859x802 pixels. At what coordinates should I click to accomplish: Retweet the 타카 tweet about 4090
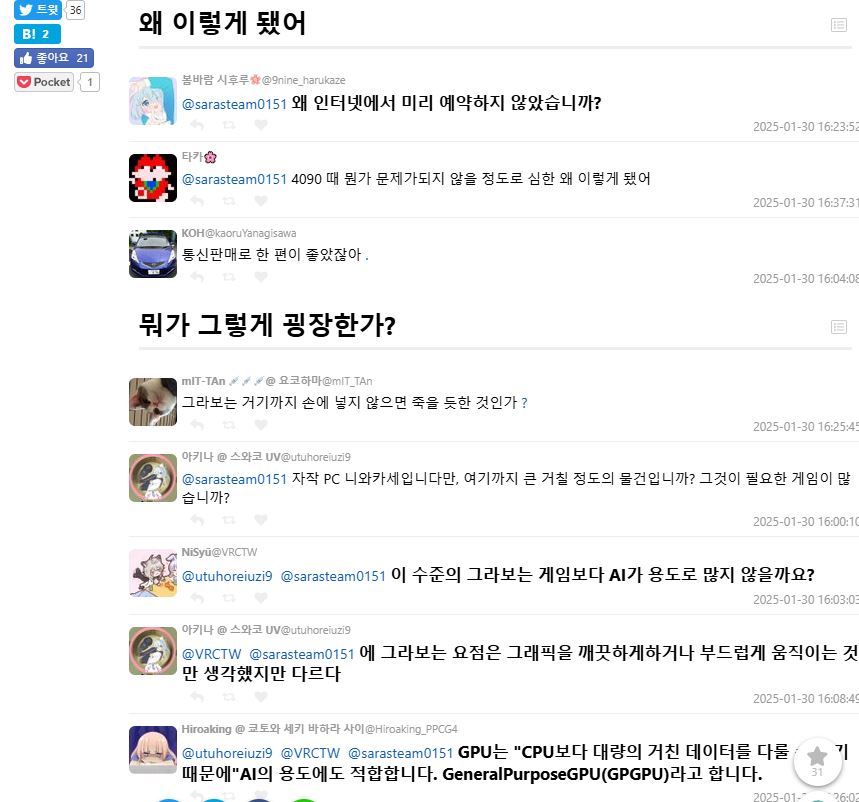pyautogui.click(x=229, y=201)
